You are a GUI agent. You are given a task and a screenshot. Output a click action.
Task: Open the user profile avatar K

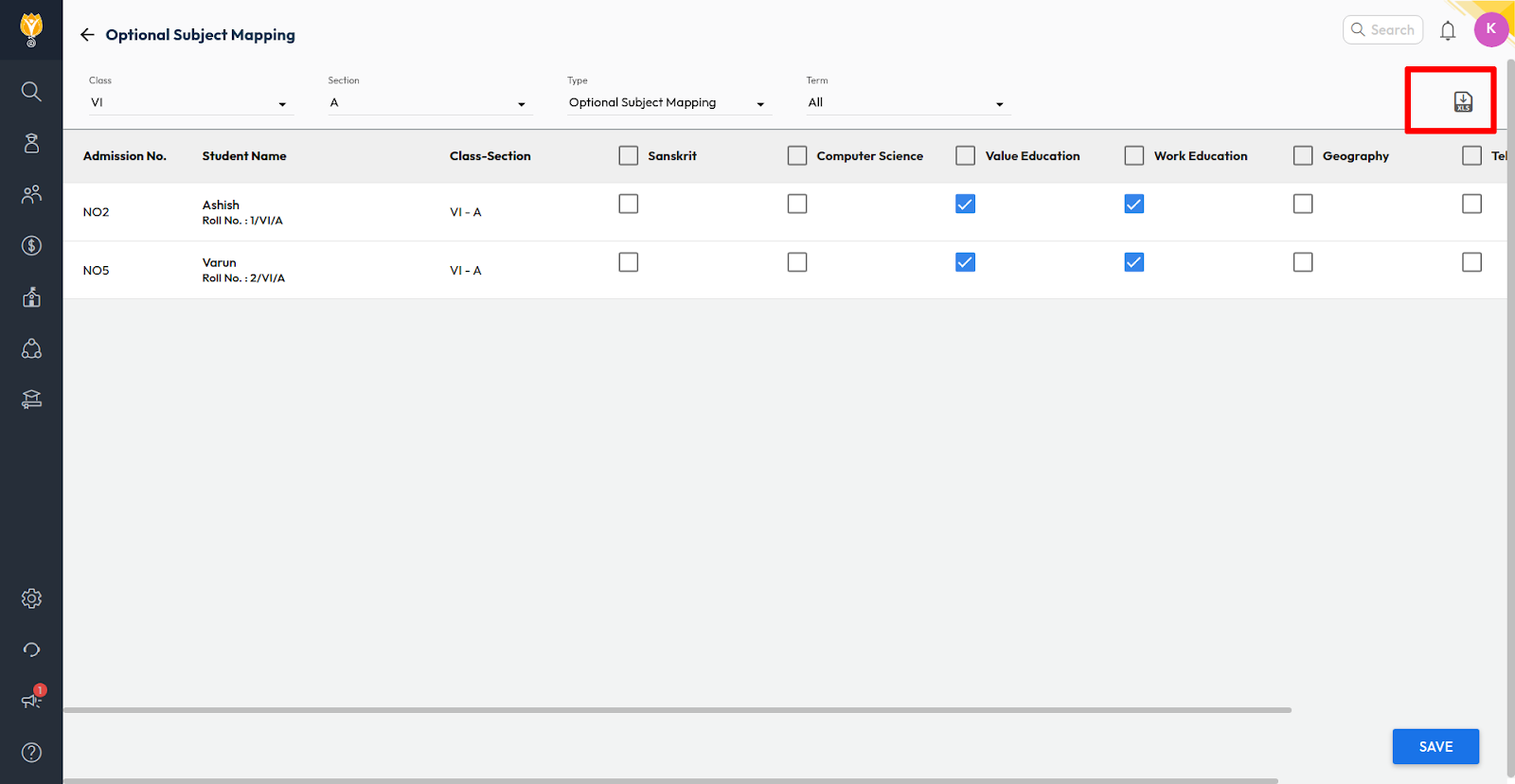point(1490,29)
